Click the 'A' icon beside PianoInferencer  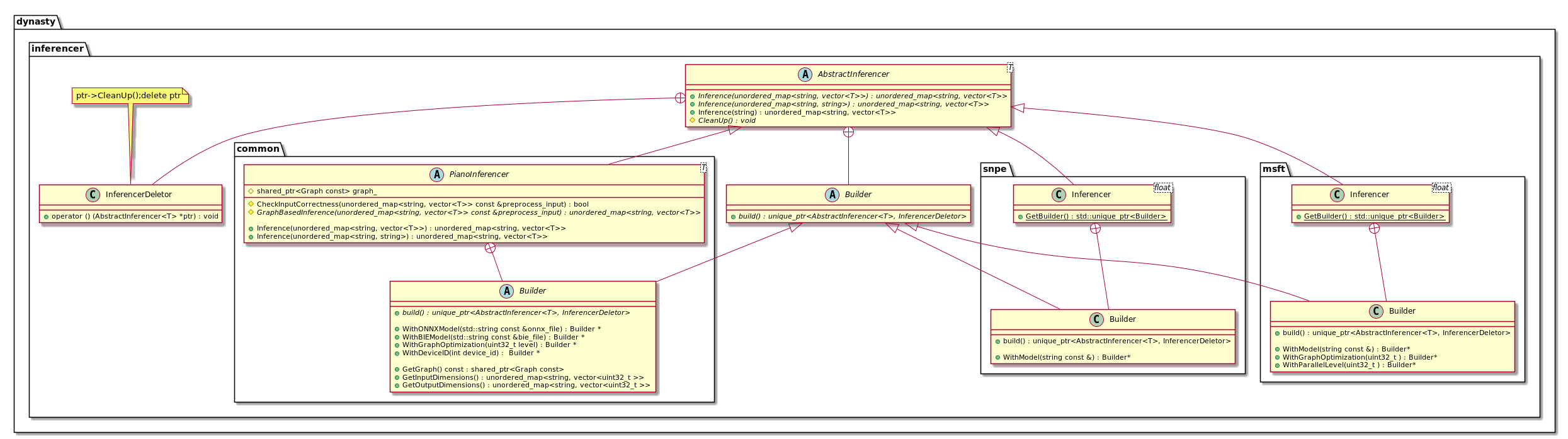click(x=436, y=174)
